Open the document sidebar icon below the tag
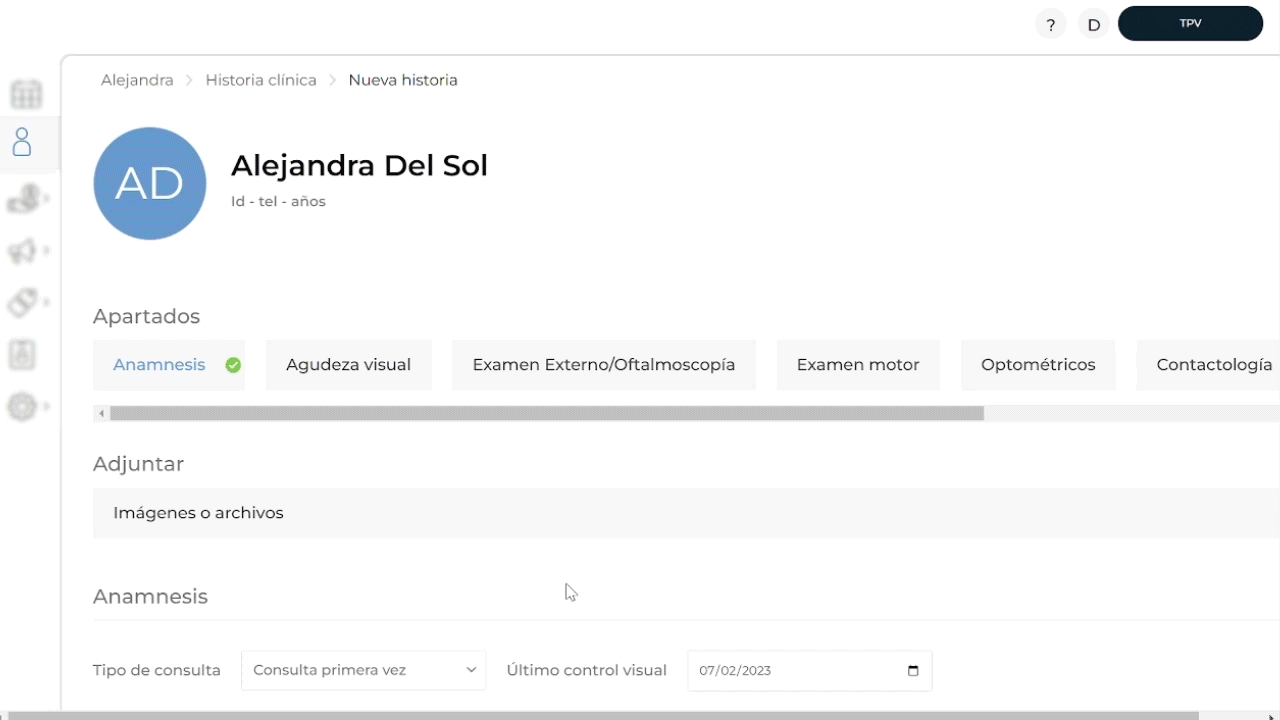1280x720 pixels. (x=22, y=354)
